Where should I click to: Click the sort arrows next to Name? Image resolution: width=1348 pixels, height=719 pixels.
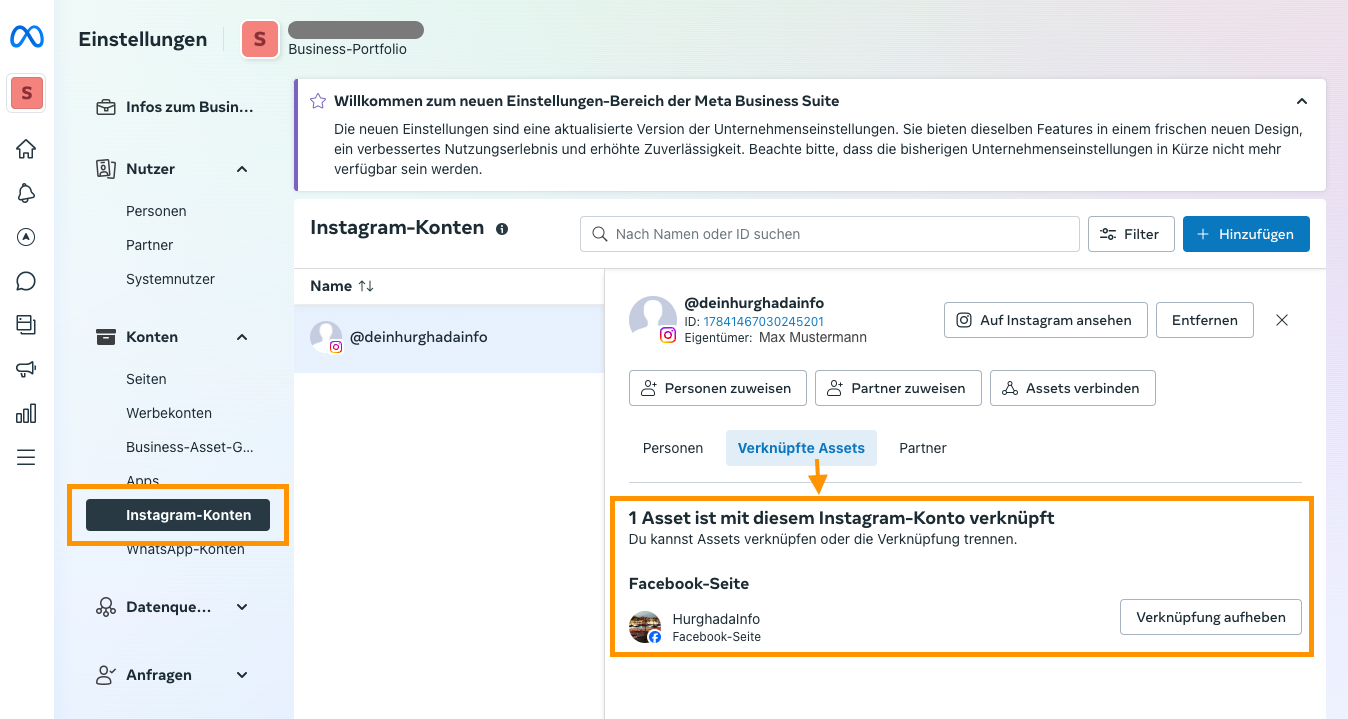click(366, 286)
